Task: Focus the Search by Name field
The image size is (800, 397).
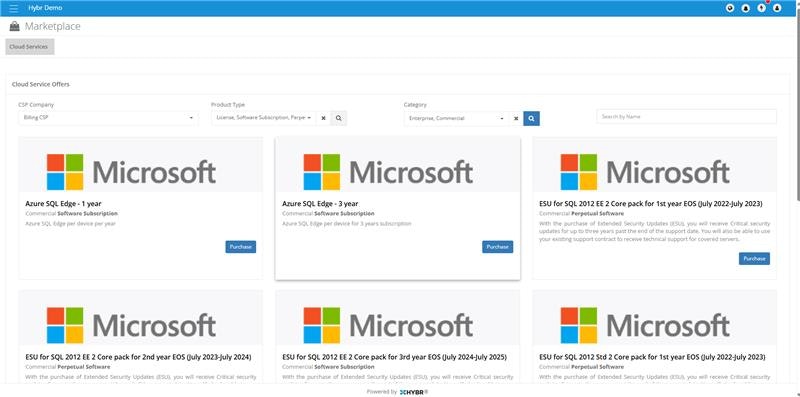Action: coord(686,116)
